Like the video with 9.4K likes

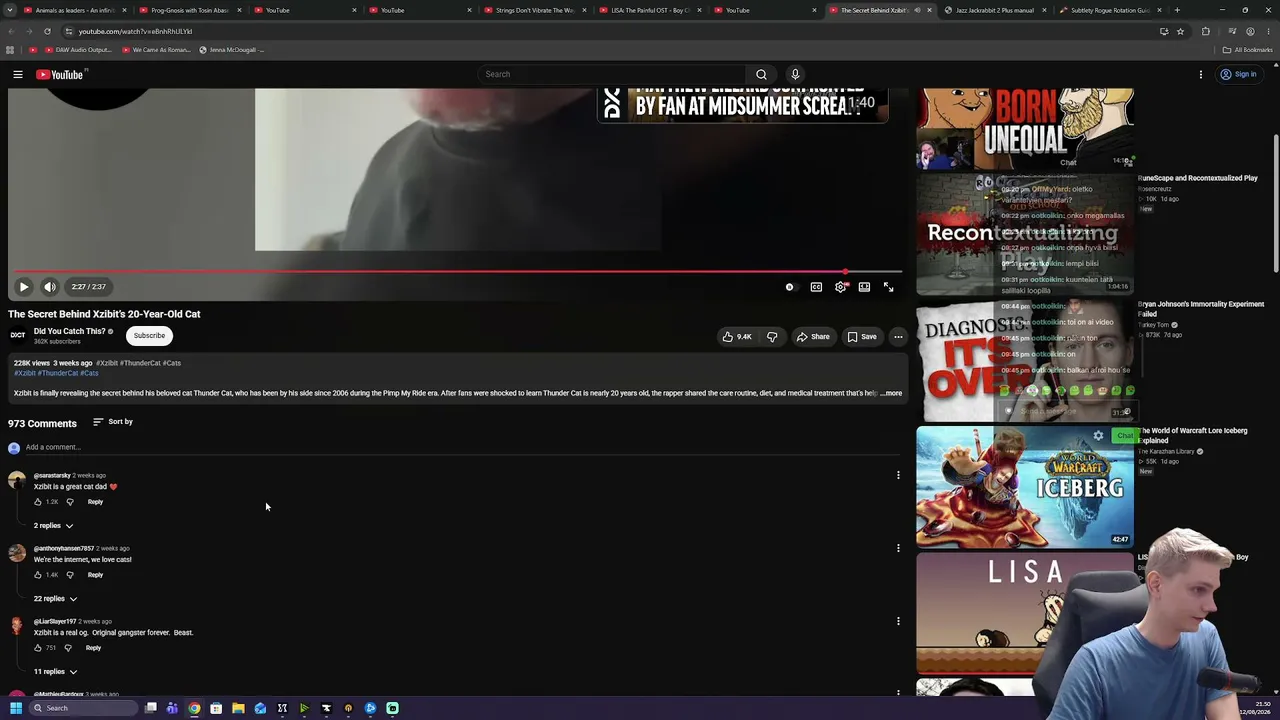(x=737, y=337)
